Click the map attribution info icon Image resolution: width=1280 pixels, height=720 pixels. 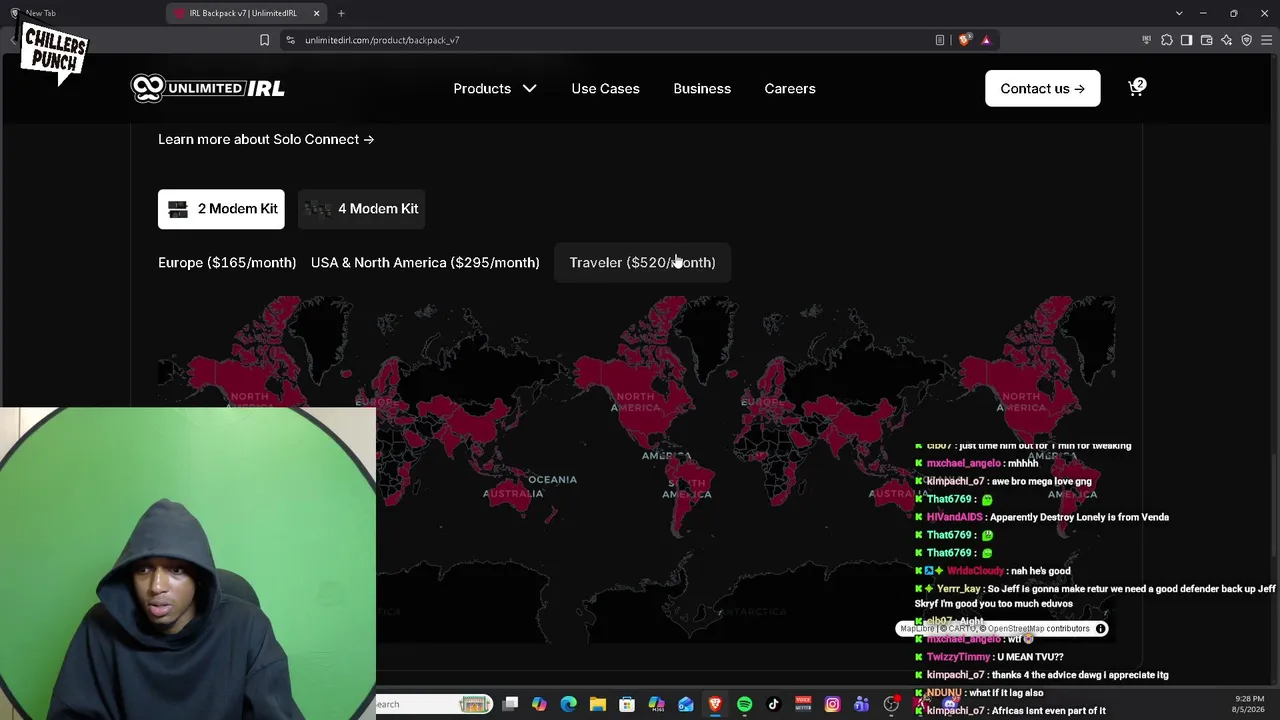(1100, 629)
